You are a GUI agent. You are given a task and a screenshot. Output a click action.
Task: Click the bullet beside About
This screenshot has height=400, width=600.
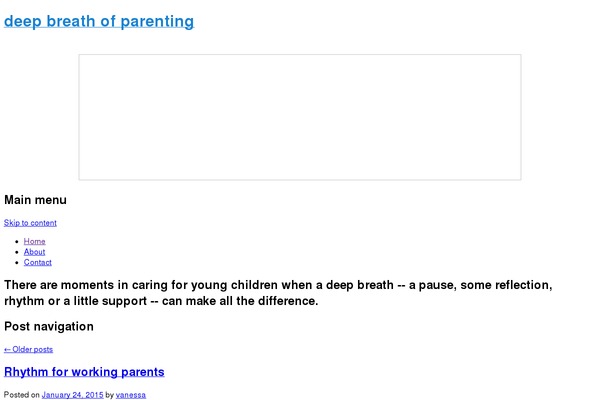pos(18,252)
